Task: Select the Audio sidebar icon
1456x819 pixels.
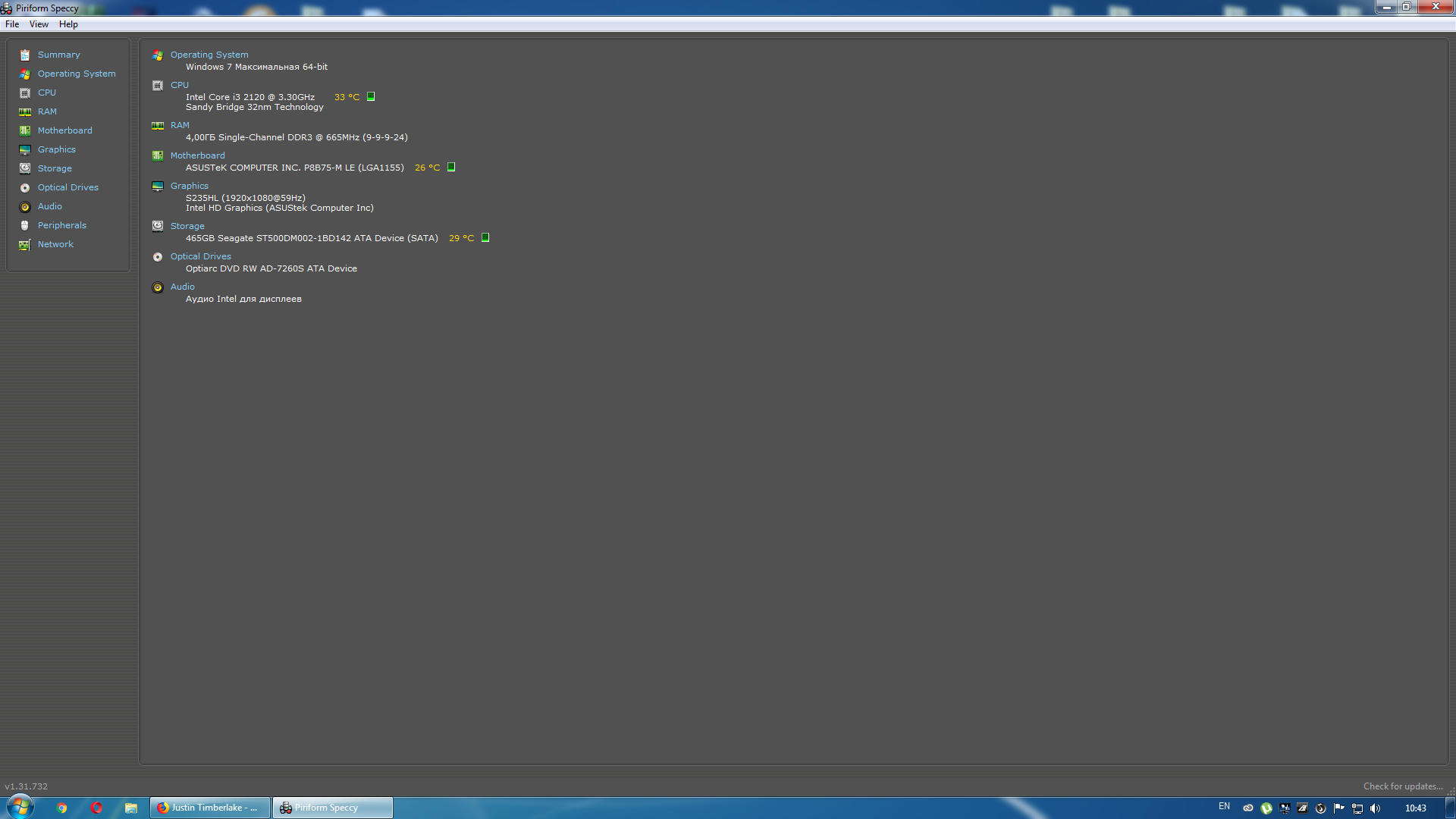Action: pyautogui.click(x=25, y=206)
